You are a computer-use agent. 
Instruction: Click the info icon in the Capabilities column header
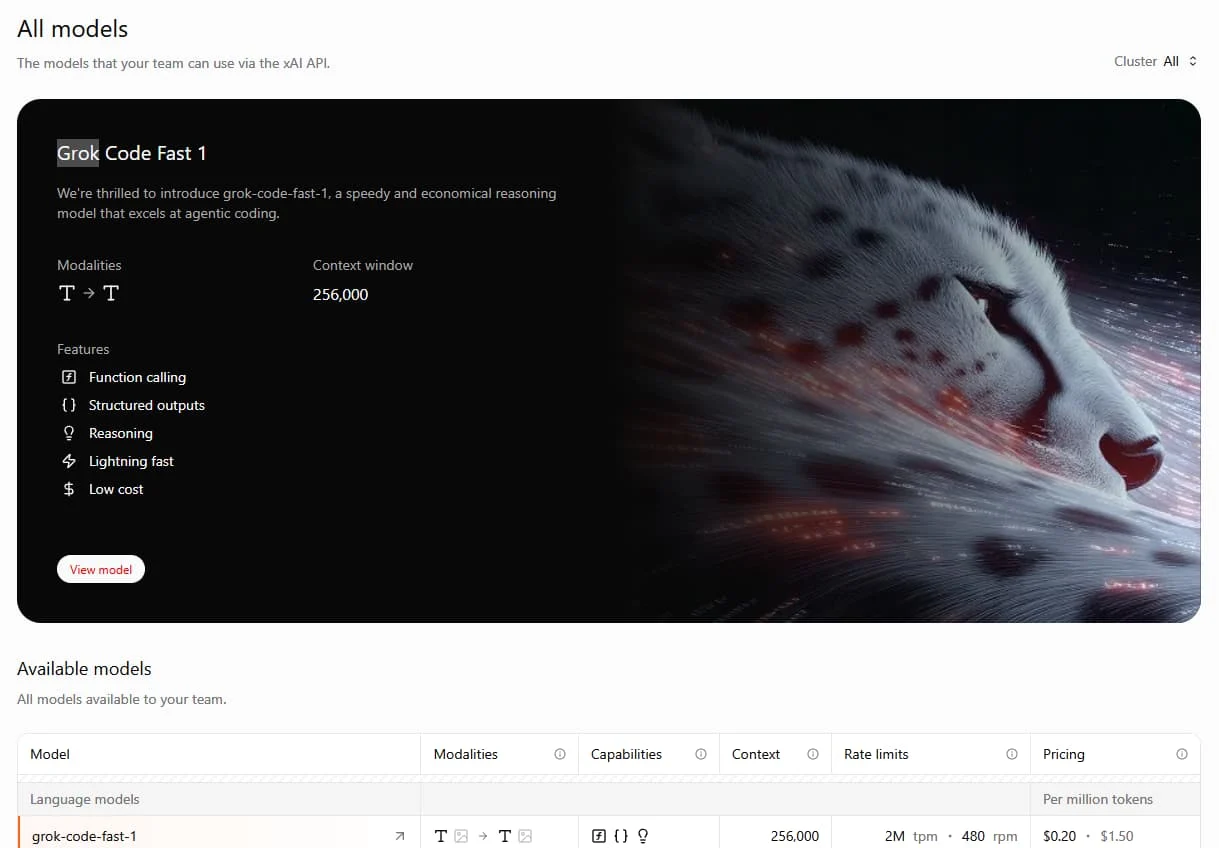point(701,754)
